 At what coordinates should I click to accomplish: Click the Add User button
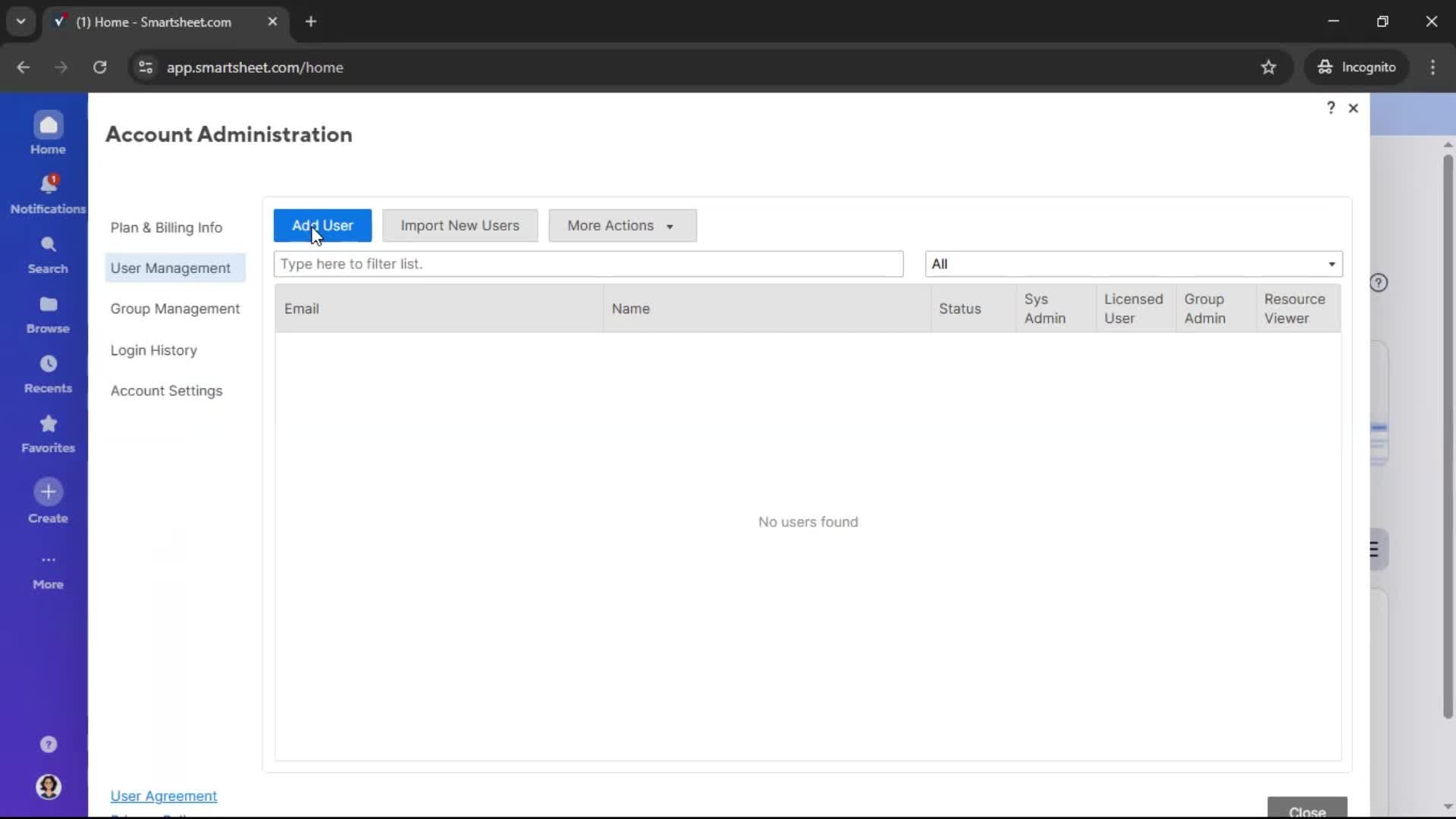322,226
